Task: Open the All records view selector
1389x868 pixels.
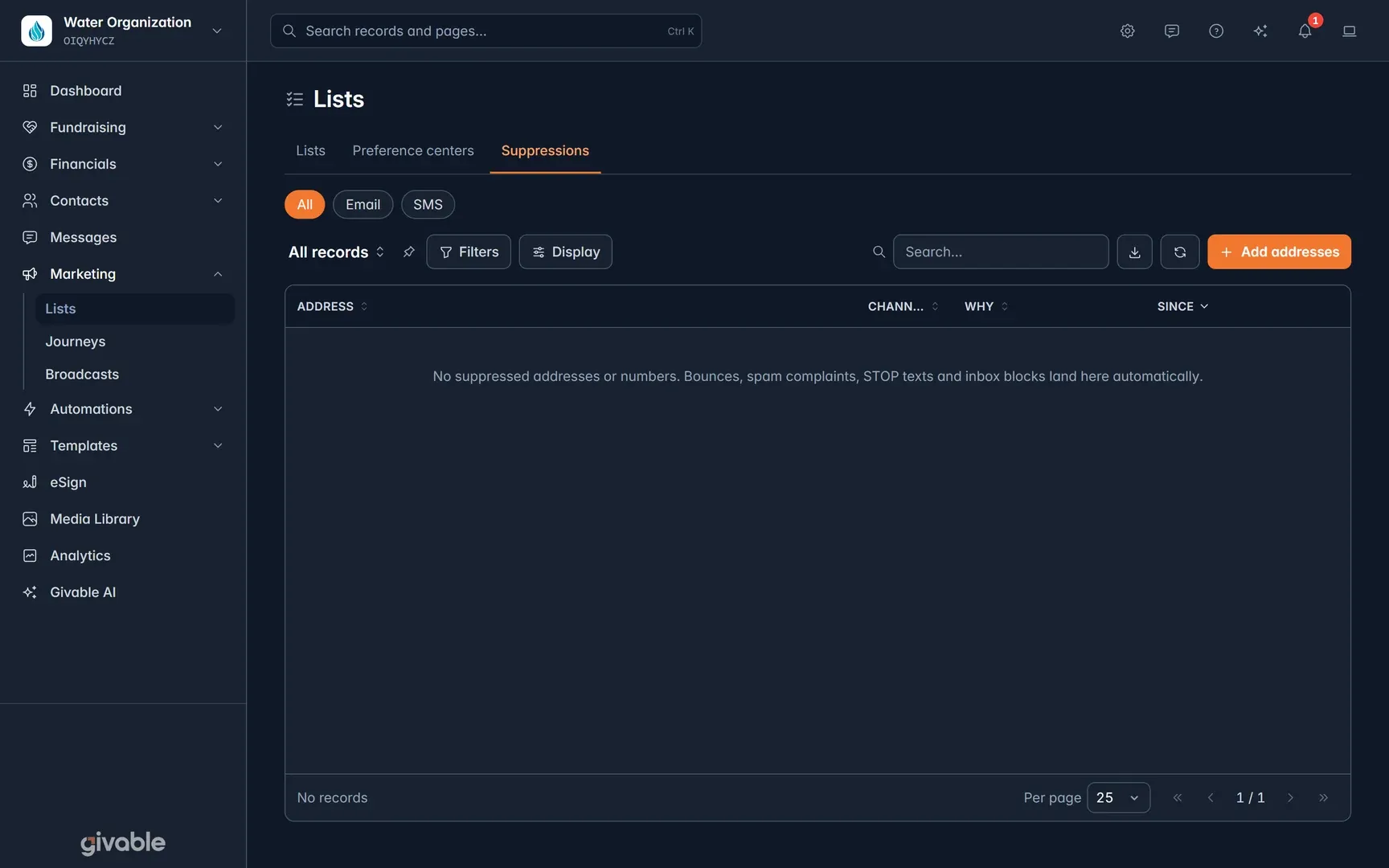Action: (337, 252)
